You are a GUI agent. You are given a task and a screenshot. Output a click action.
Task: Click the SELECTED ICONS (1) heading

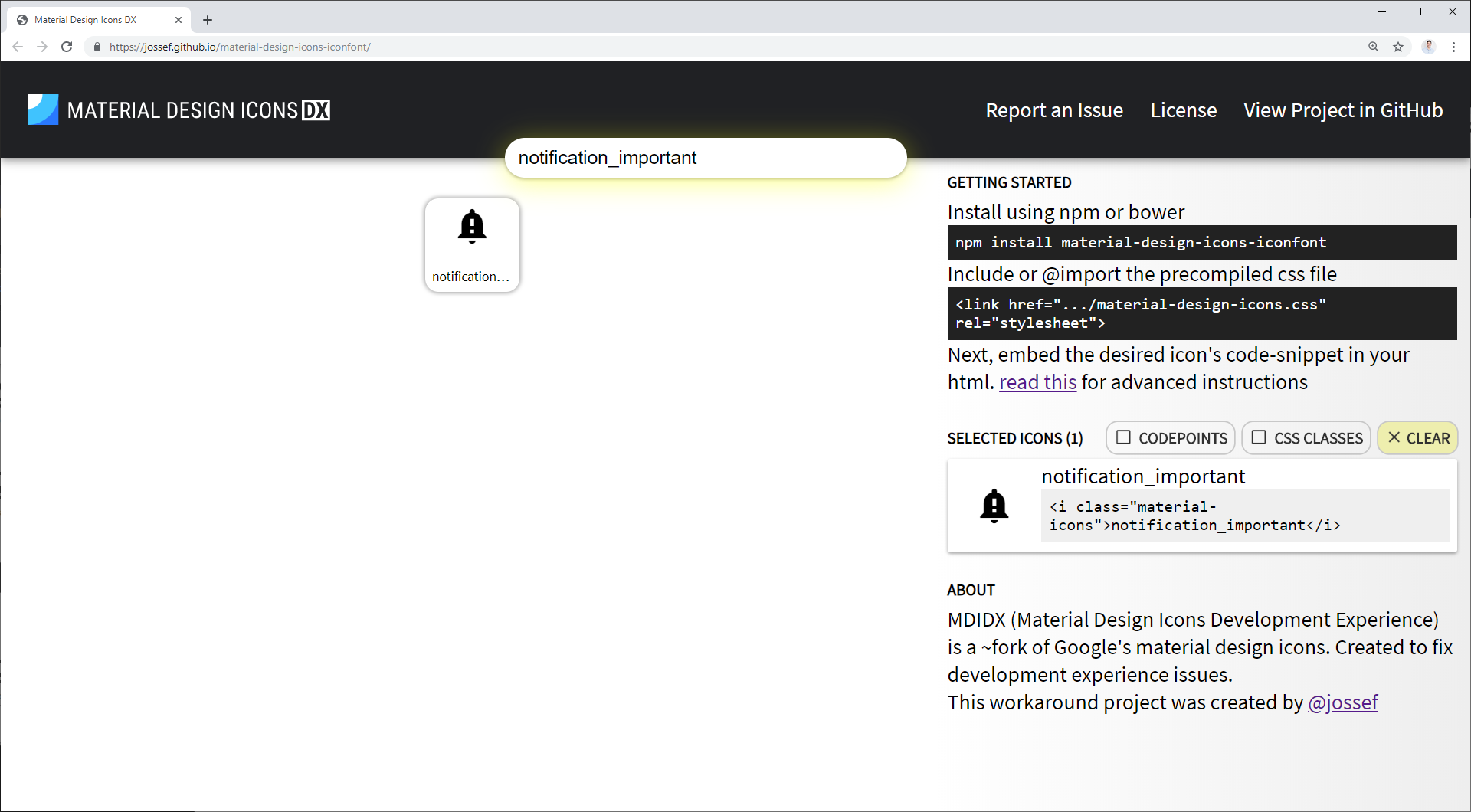point(1015,438)
